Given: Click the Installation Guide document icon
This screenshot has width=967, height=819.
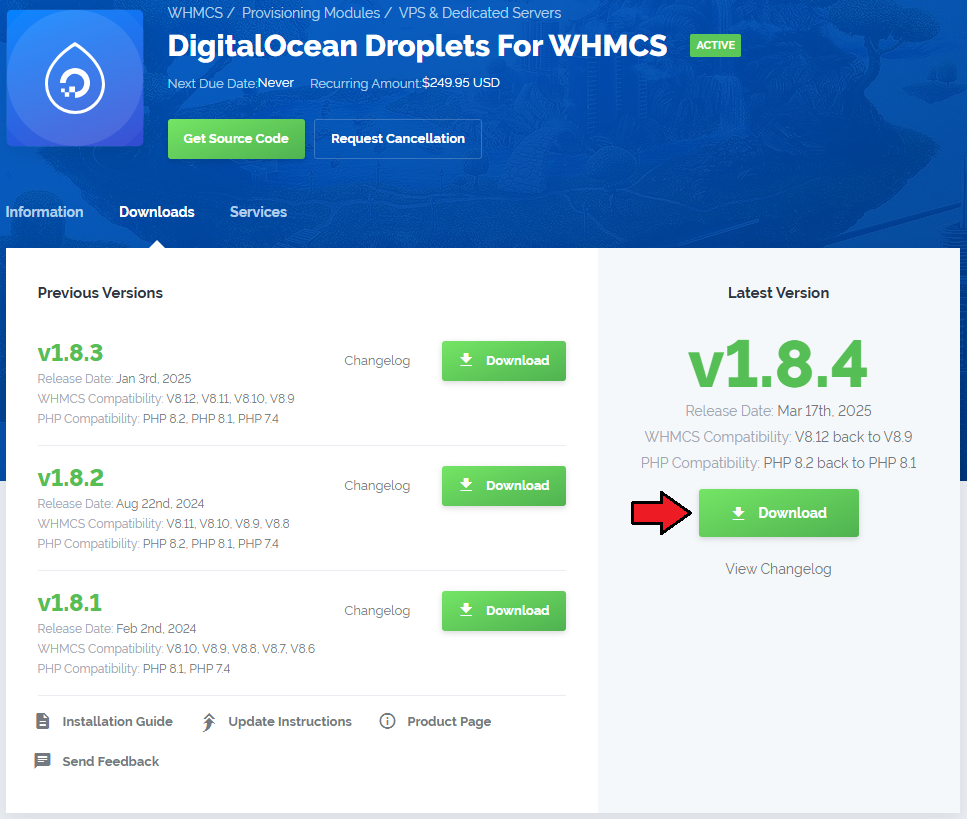Looking at the screenshot, I should [x=43, y=721].
